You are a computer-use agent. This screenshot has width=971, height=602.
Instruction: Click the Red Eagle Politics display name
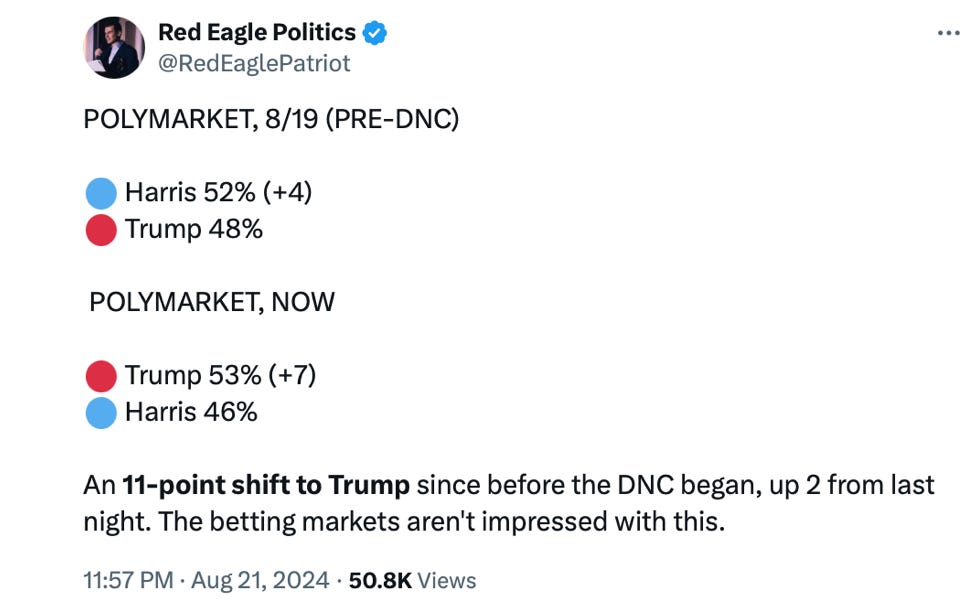[x=257, y=33]
